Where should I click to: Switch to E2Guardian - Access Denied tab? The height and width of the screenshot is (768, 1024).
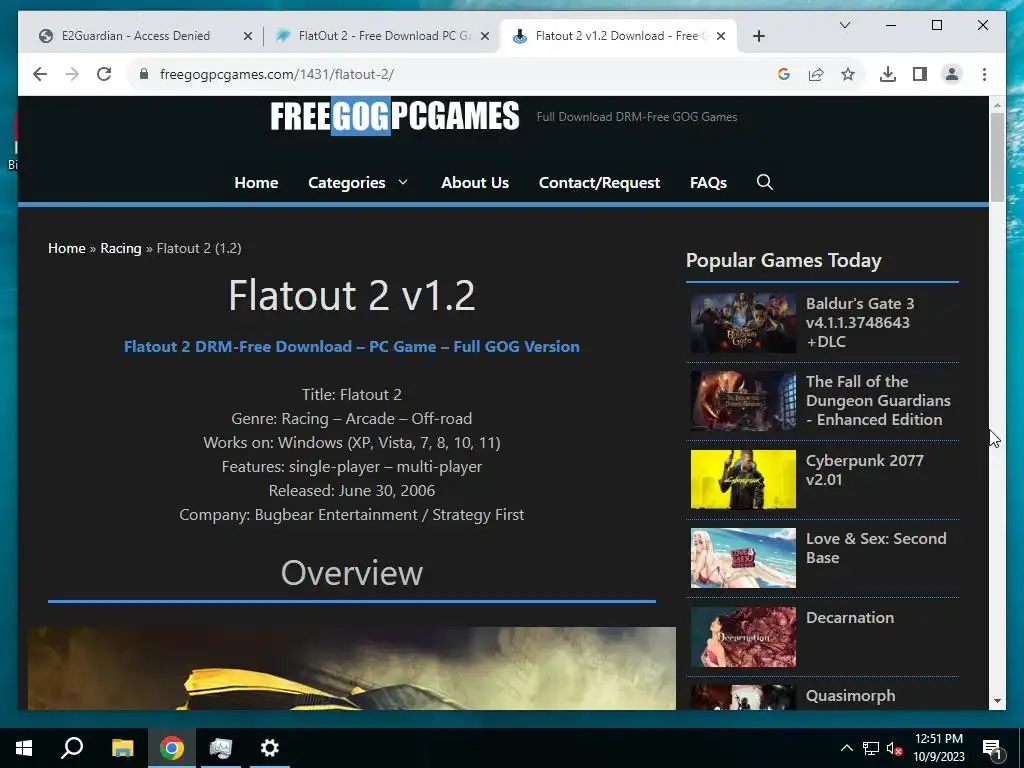tap(136, 36)
